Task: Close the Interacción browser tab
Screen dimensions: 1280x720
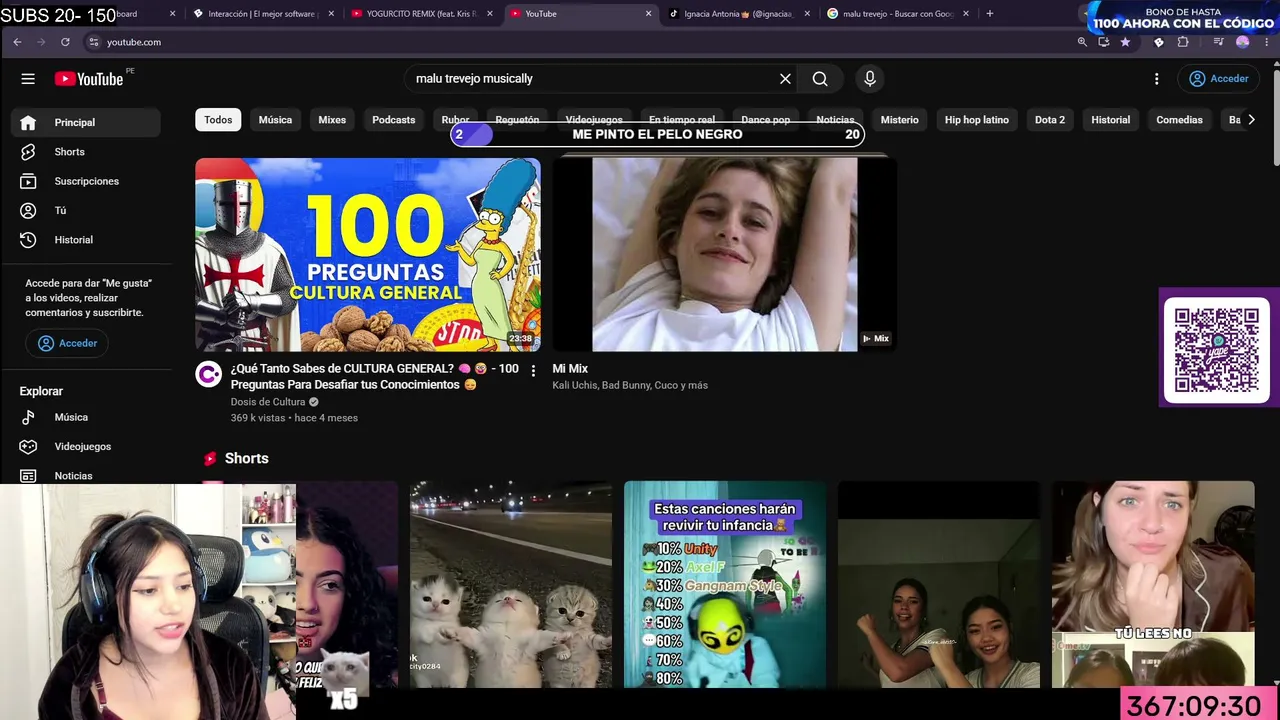Action: 331,14
